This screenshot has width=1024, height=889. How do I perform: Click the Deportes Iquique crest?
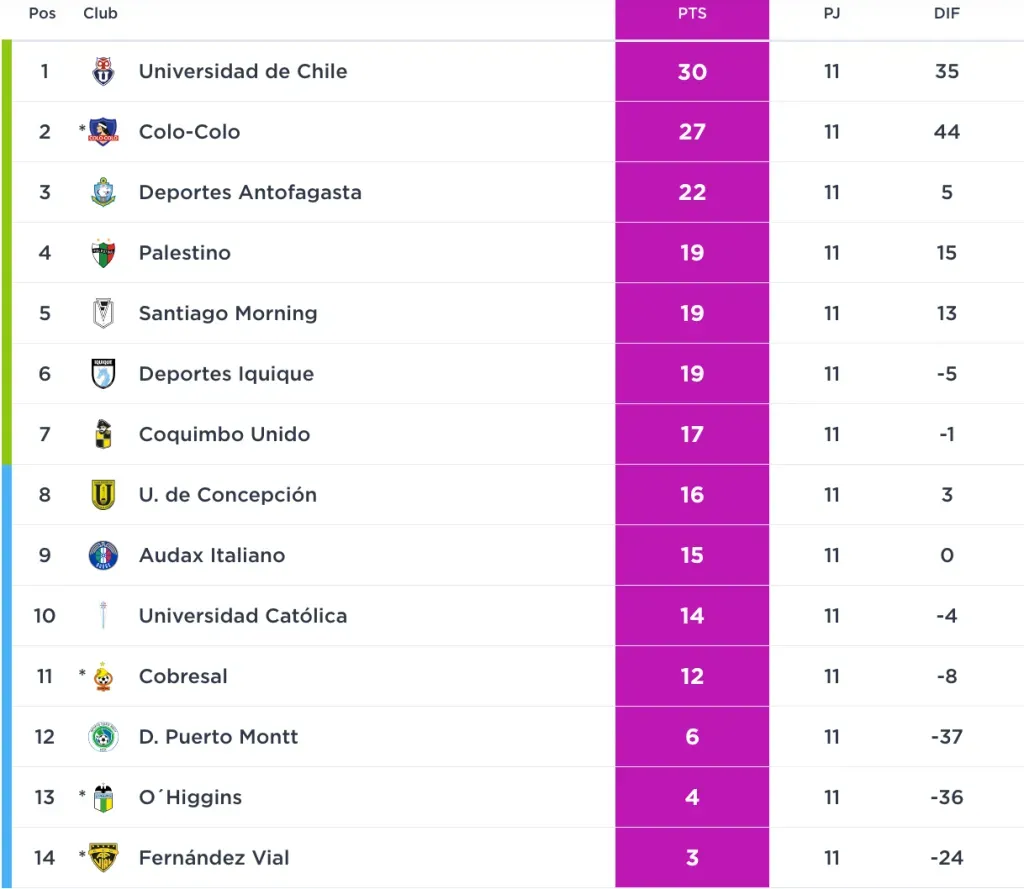click(103, 374)
